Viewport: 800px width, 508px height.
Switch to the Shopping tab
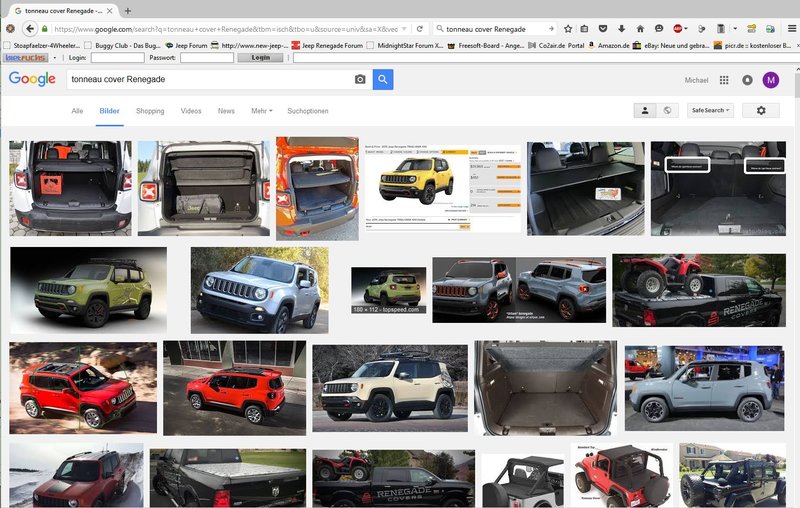(150, 111)
